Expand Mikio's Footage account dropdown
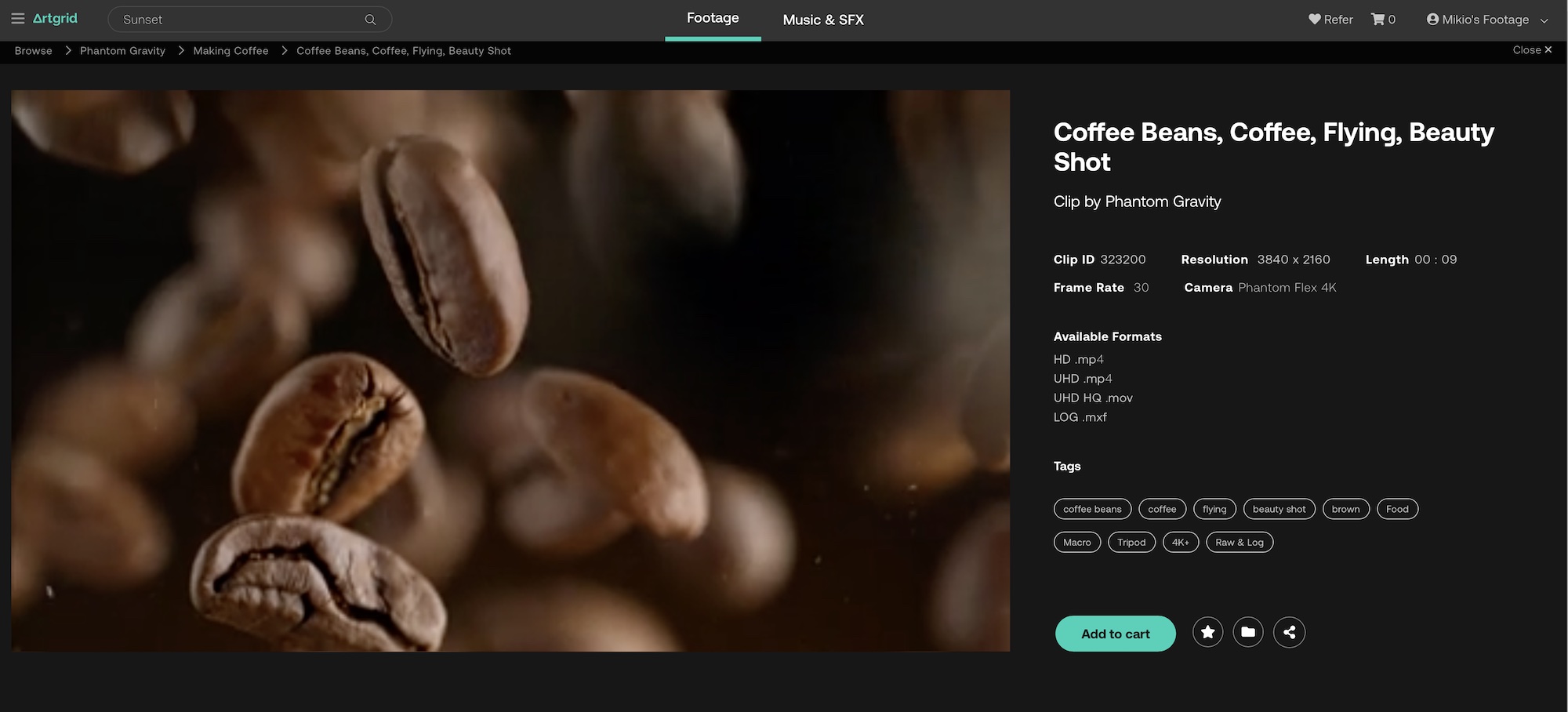This screenshot has height=712, width=1568. [x=1544, y=20]
